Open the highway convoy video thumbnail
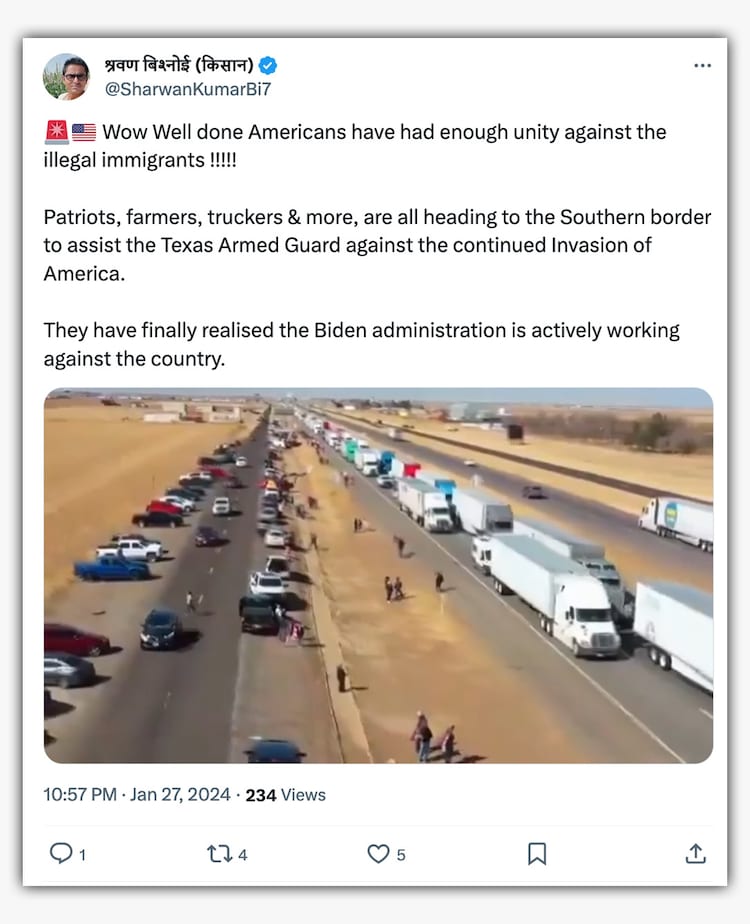 click(x=378, y=575)
